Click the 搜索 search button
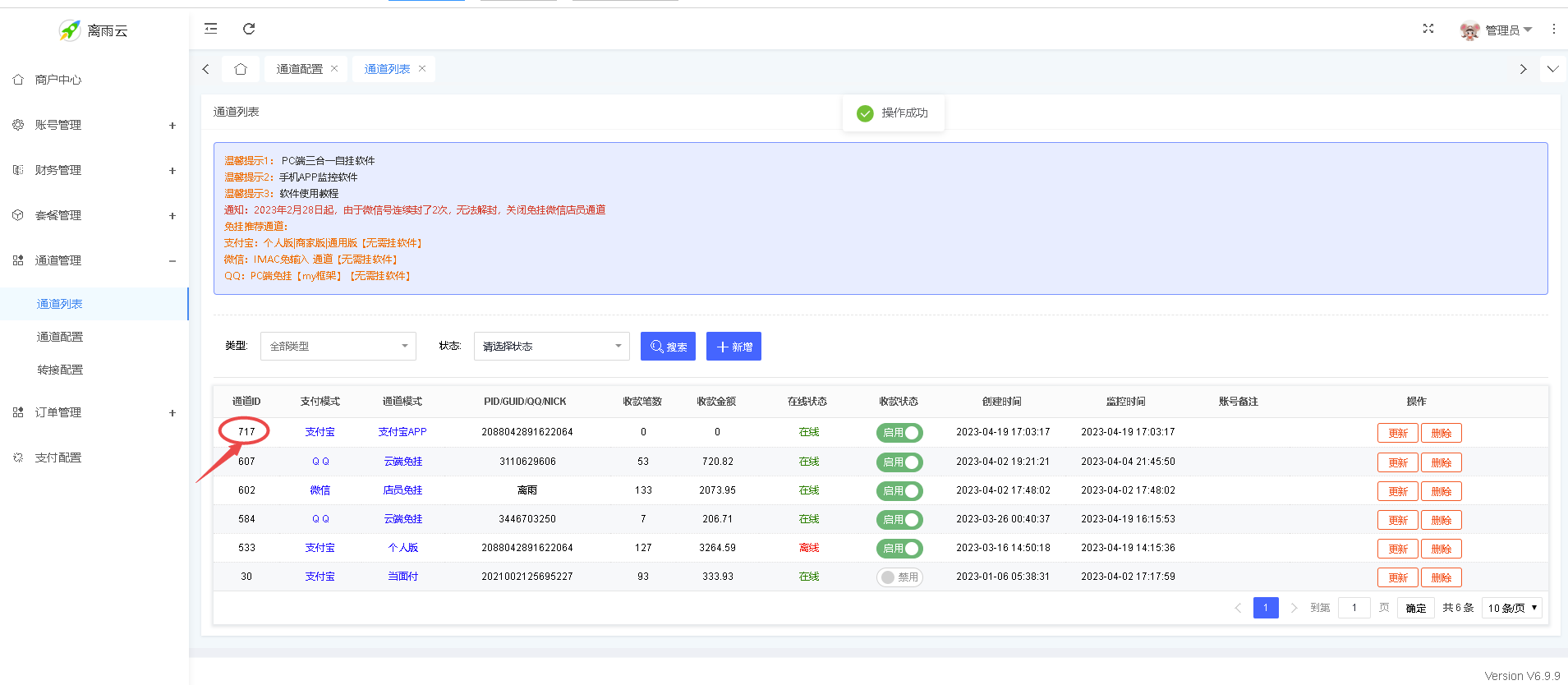The image size is (1568, 685). click(x=668, y=347)
